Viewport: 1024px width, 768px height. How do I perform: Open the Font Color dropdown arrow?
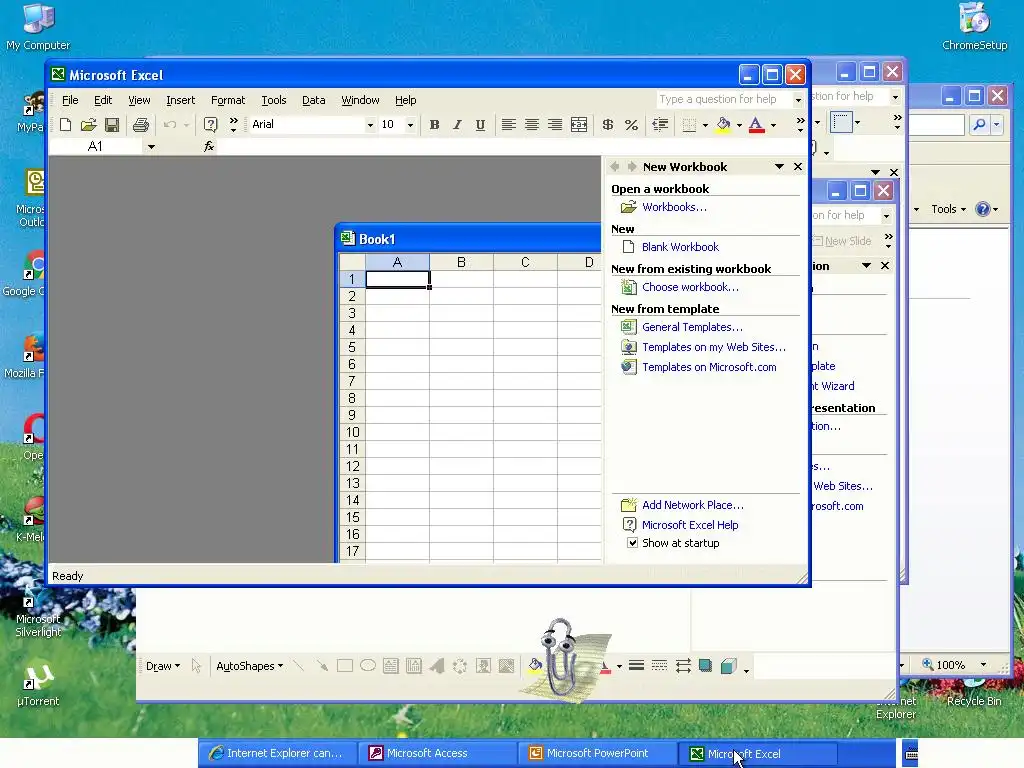point(773,125)
